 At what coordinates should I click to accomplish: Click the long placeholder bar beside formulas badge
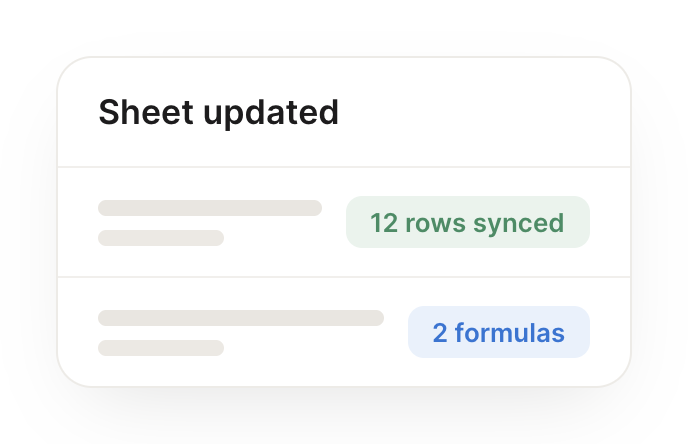(241, 318)
